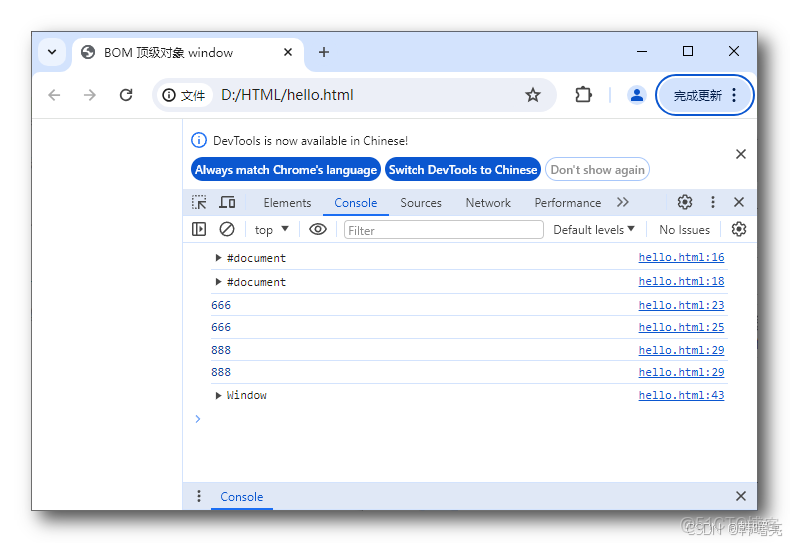Click the No Issues indicator

coord(684,230)
